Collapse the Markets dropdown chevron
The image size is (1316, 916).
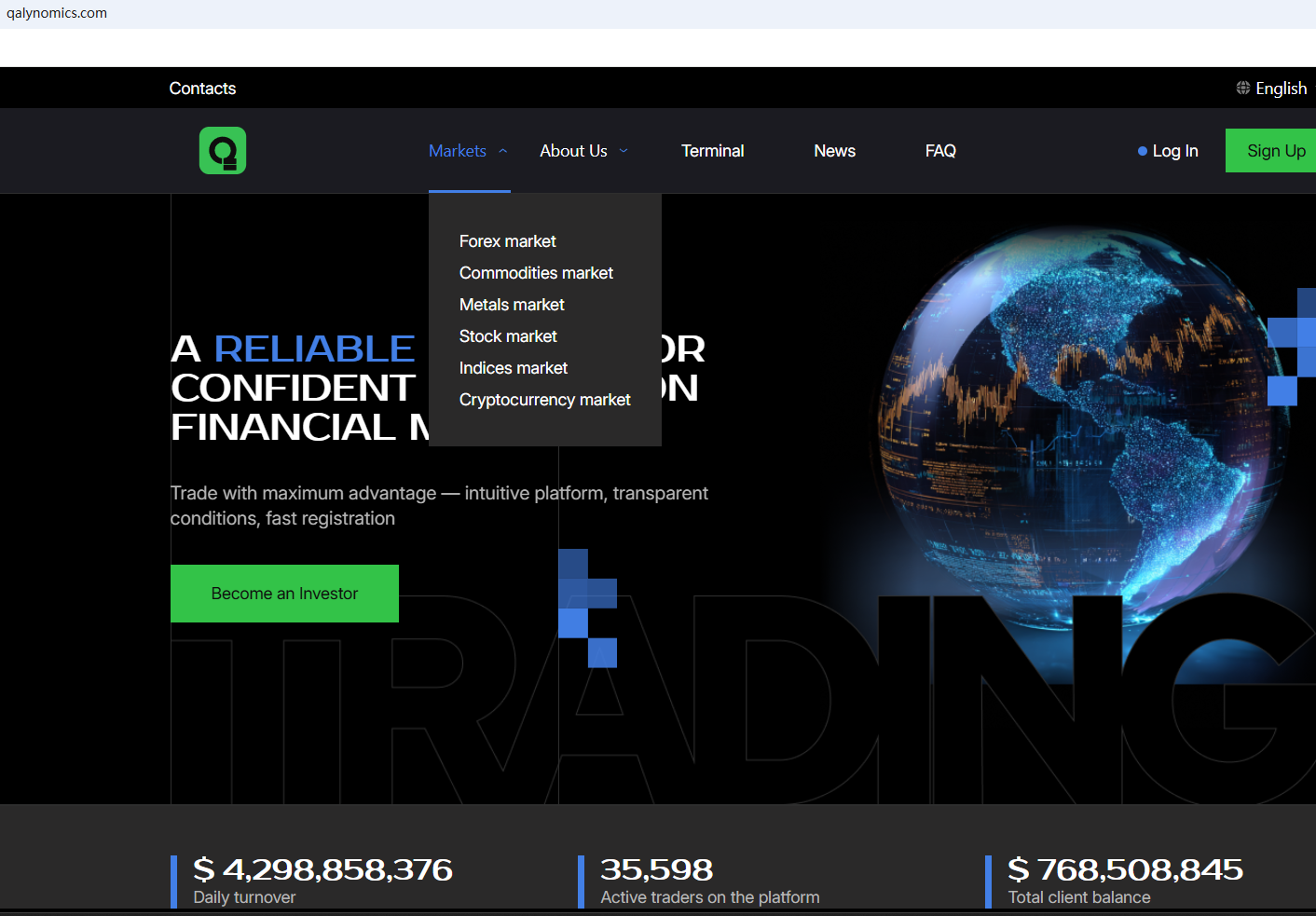(503, 151)
